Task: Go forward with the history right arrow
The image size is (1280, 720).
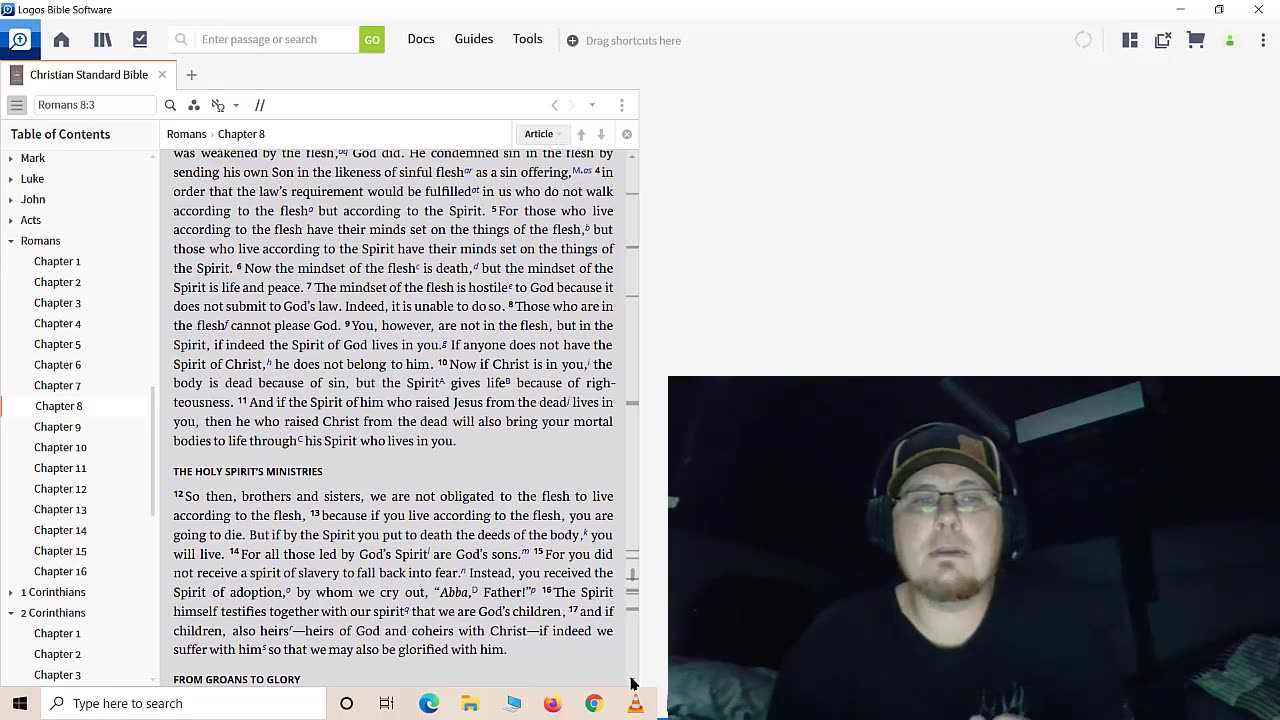Action: [x=573, y=105]
